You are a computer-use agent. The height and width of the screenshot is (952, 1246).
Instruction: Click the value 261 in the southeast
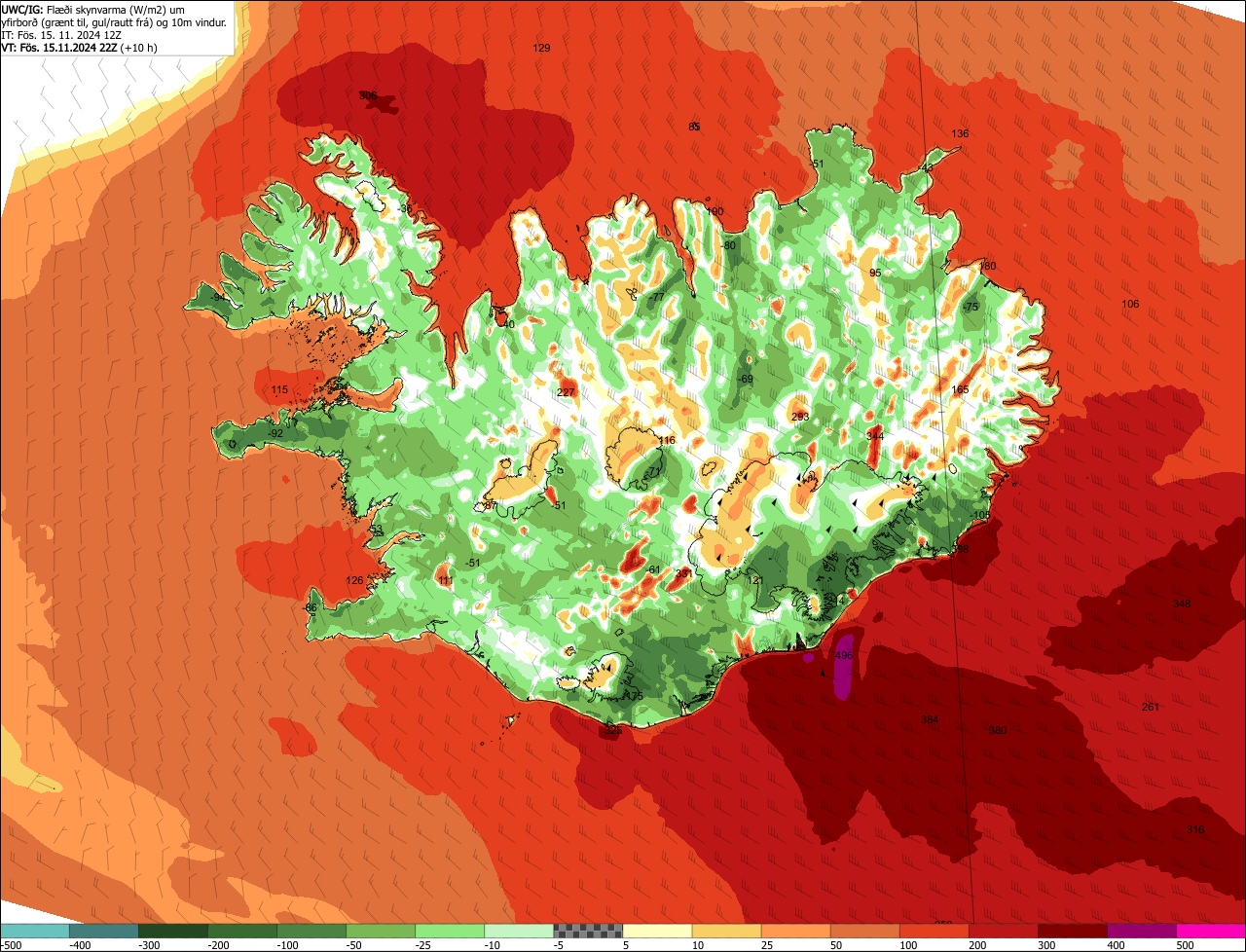point(1151,707)
